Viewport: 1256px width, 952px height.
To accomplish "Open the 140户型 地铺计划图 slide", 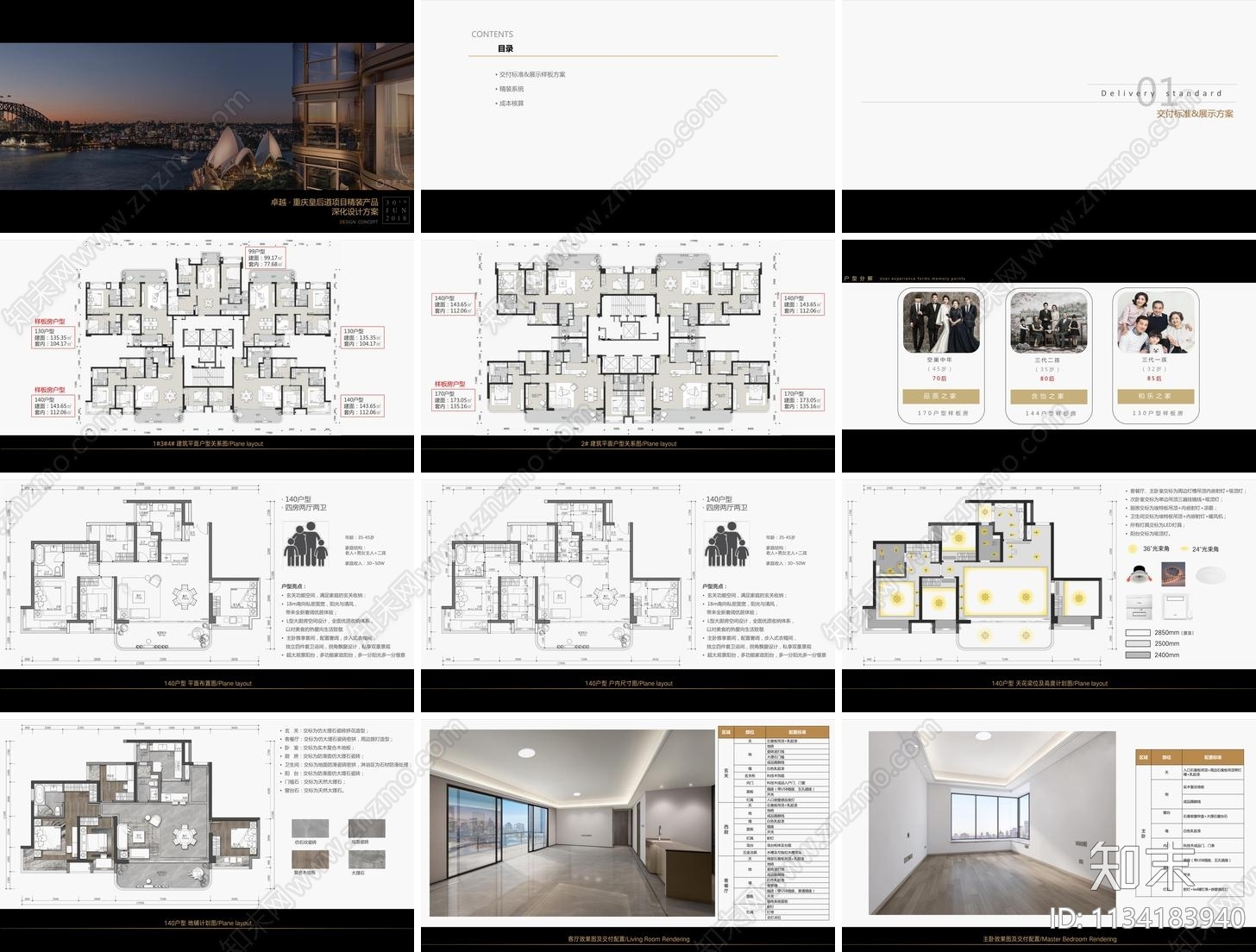I will point(207,836).
